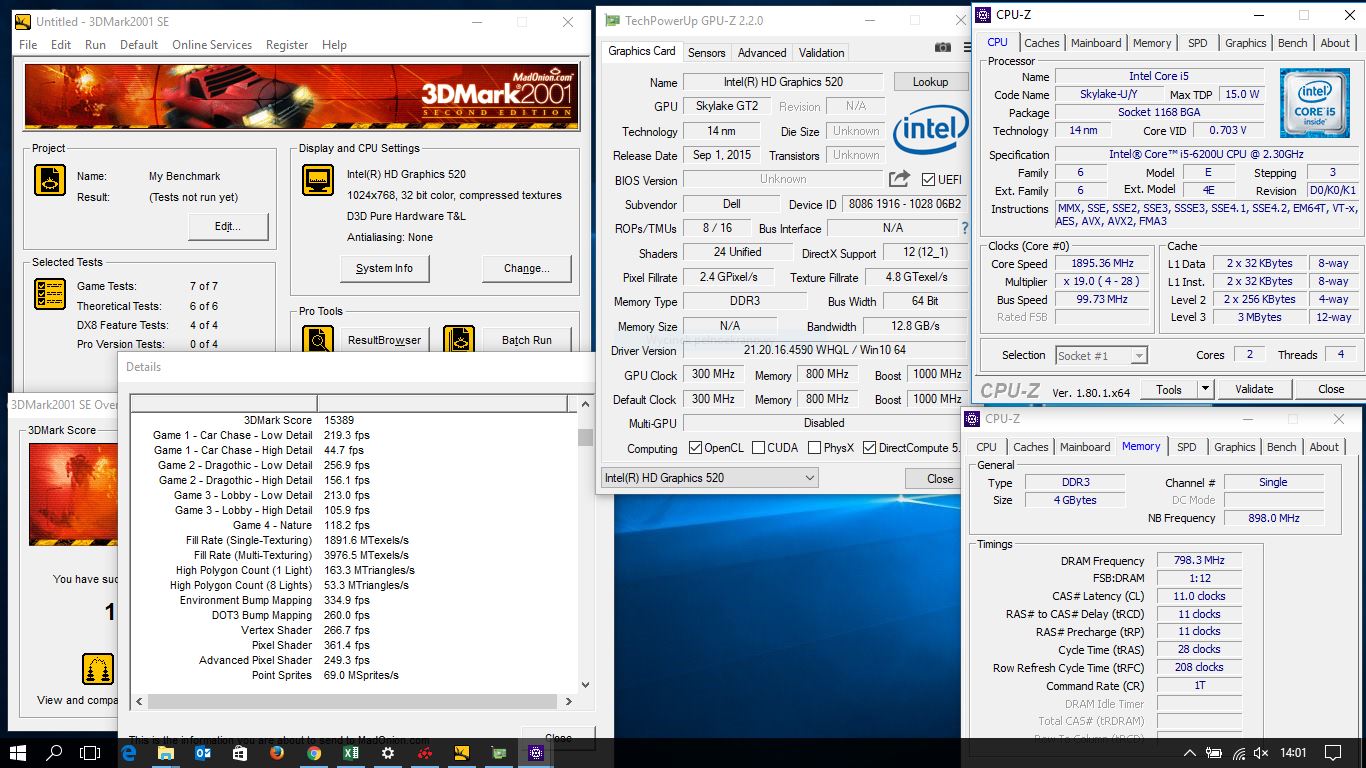Switch to GPU-Z taskbar icon
Viewport: 1366px width, 768px height.
tap(499, 753)
